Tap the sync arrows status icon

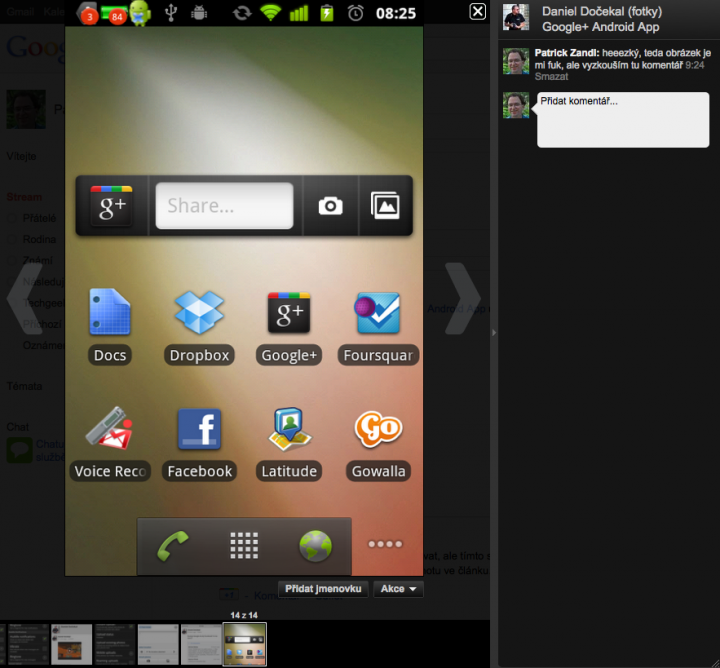click(x=242, y=13)
